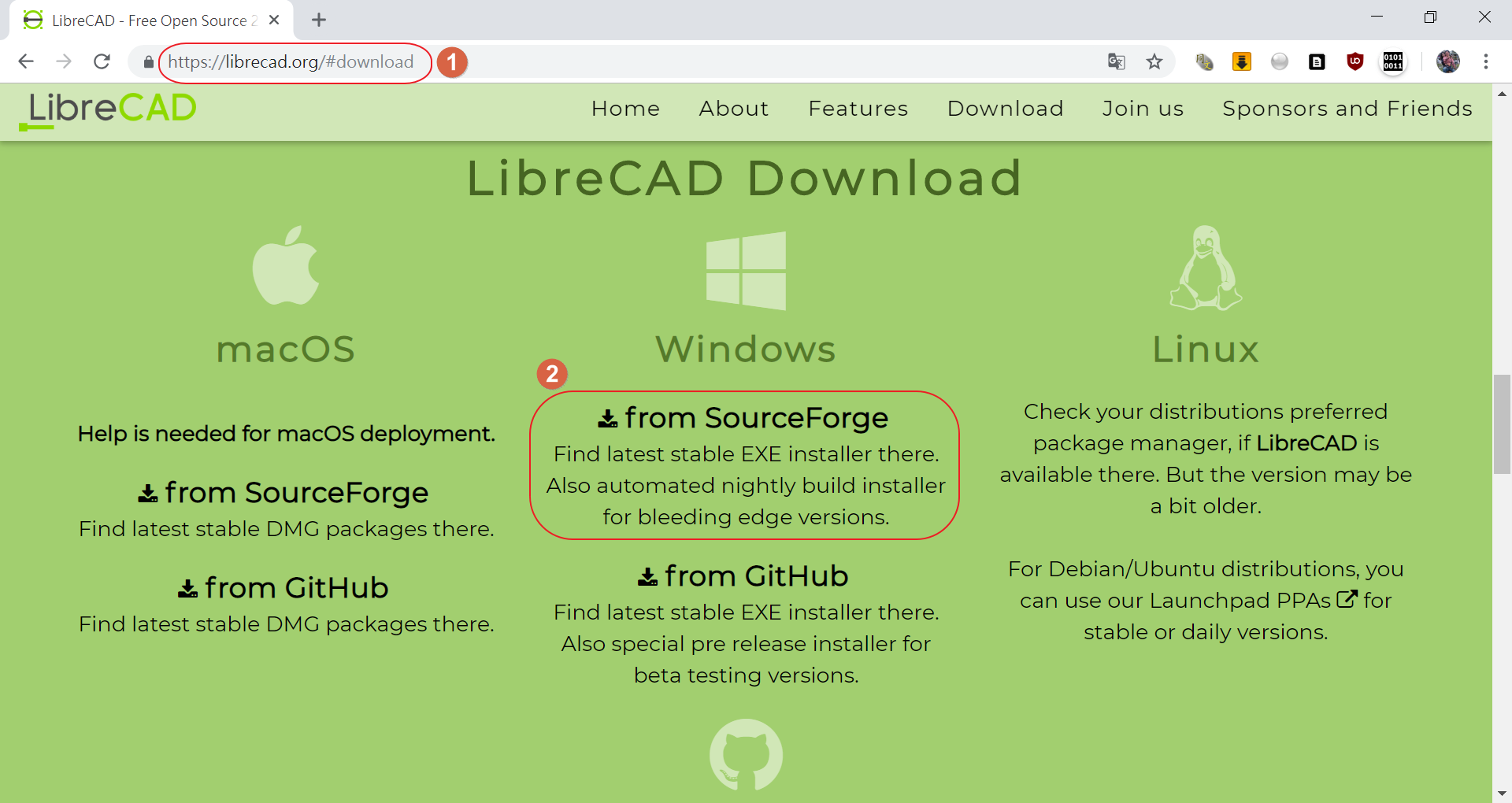
Task: Open the Join us nav item
Action: [x=1143, y=109]
